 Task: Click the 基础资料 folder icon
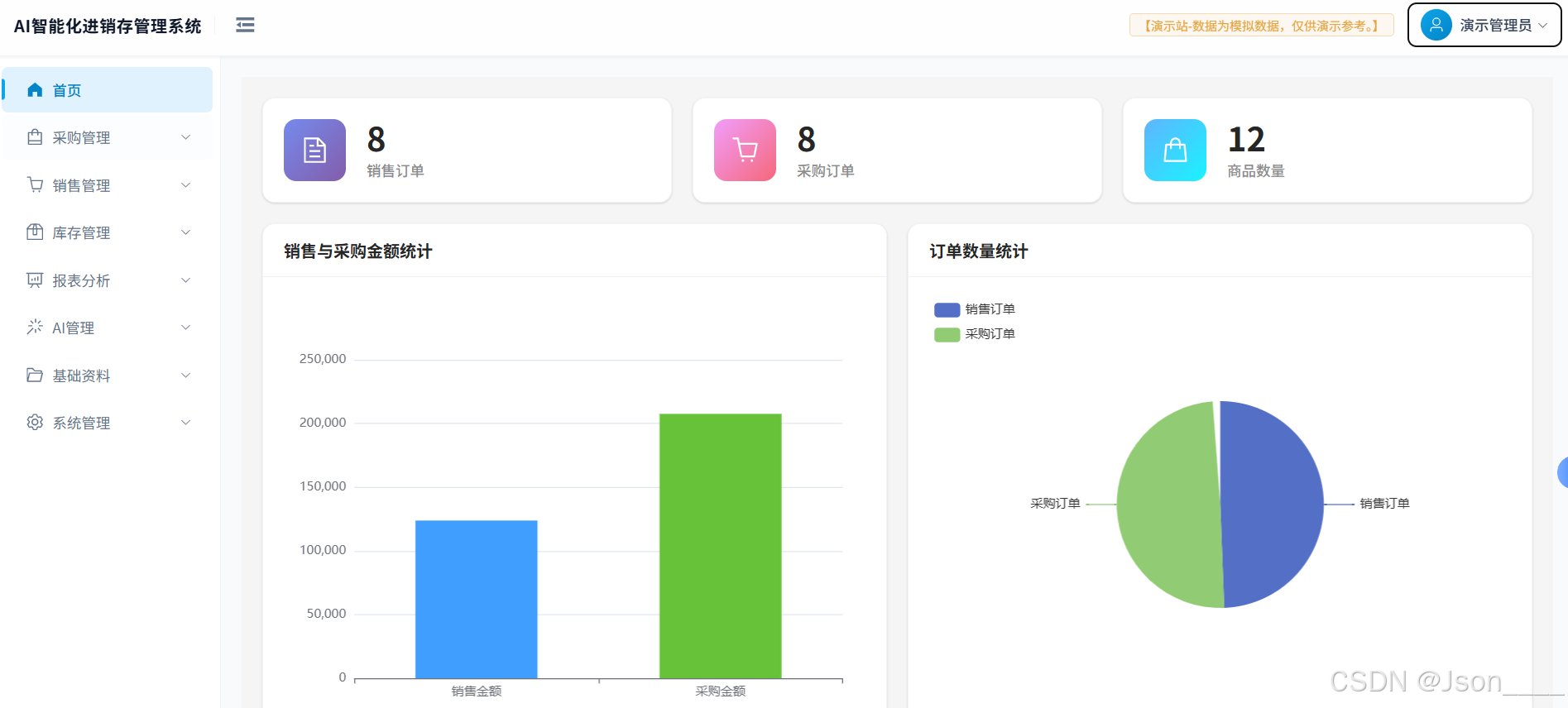35,376
